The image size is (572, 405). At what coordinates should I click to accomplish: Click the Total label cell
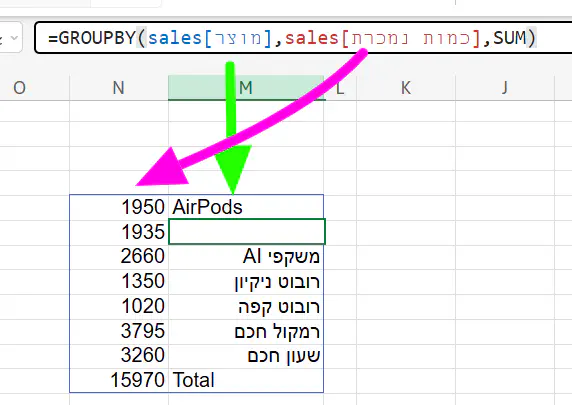click(246, 380)
